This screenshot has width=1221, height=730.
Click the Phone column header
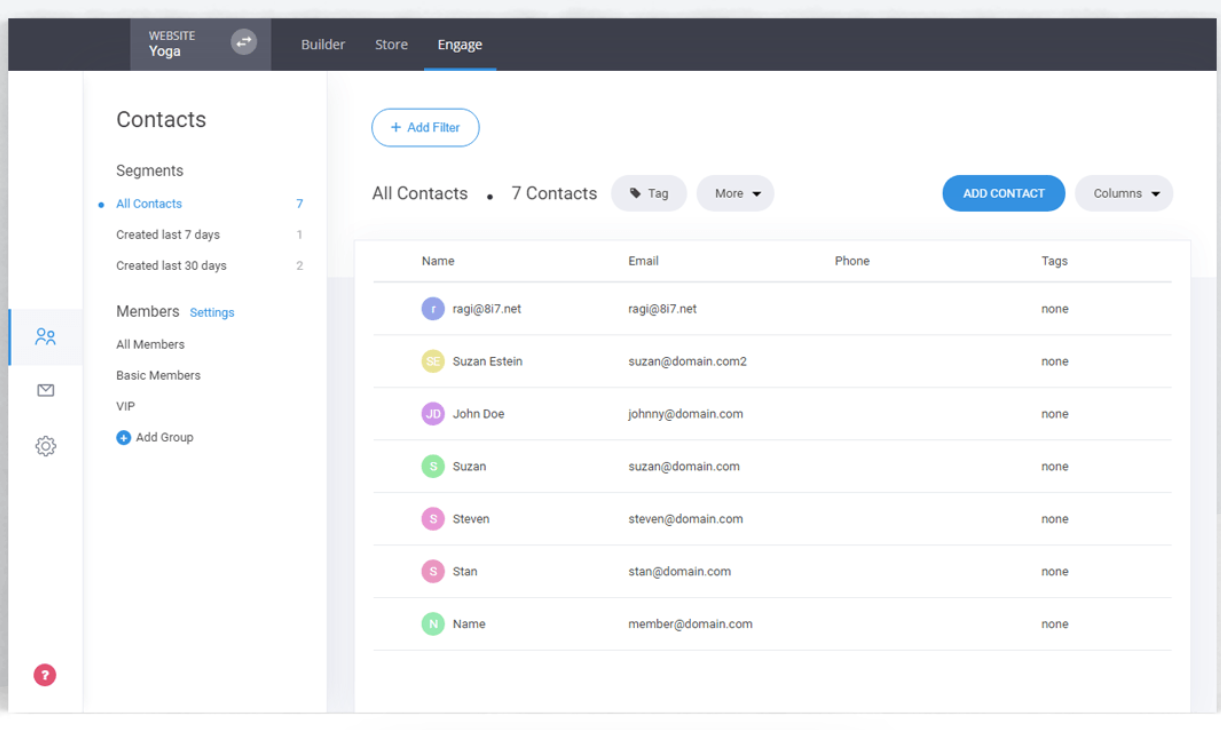point(852,261)
